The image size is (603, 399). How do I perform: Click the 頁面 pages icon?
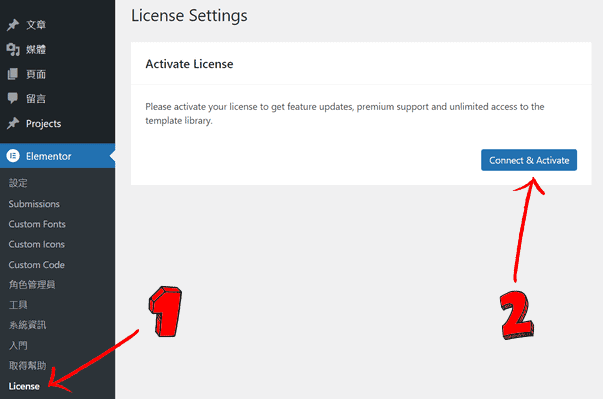[x=13, y=74]
